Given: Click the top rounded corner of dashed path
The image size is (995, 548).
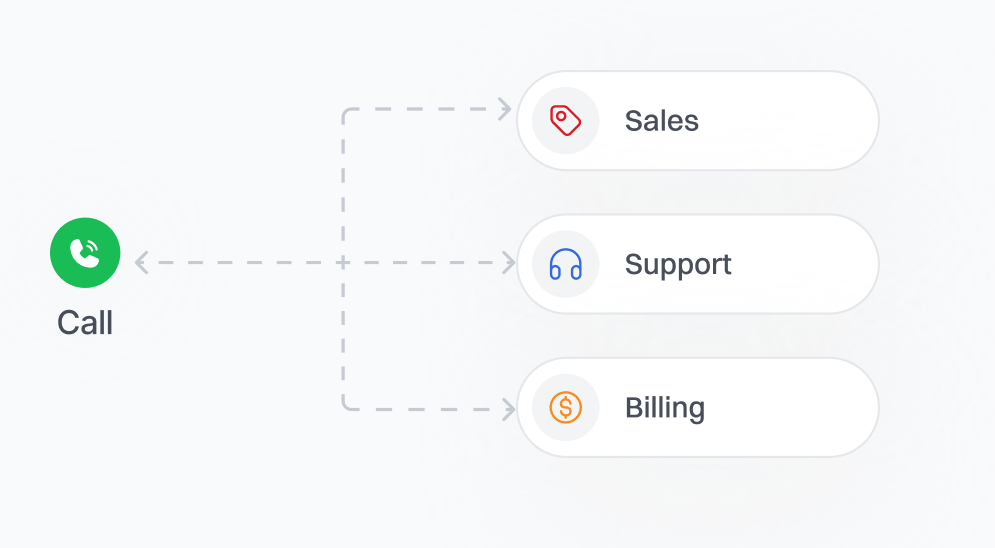Looking at the screenshot, I should point(346,112).
